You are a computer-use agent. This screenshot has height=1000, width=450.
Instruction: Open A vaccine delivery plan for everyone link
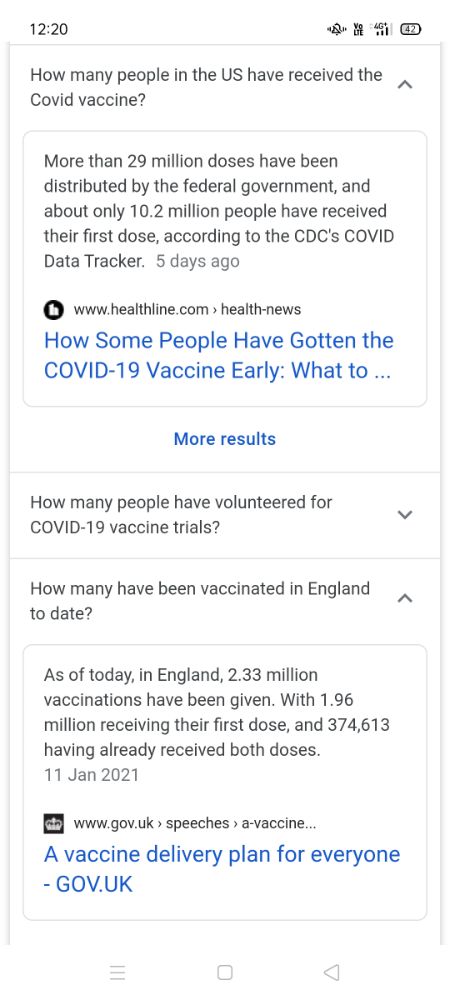222,869
